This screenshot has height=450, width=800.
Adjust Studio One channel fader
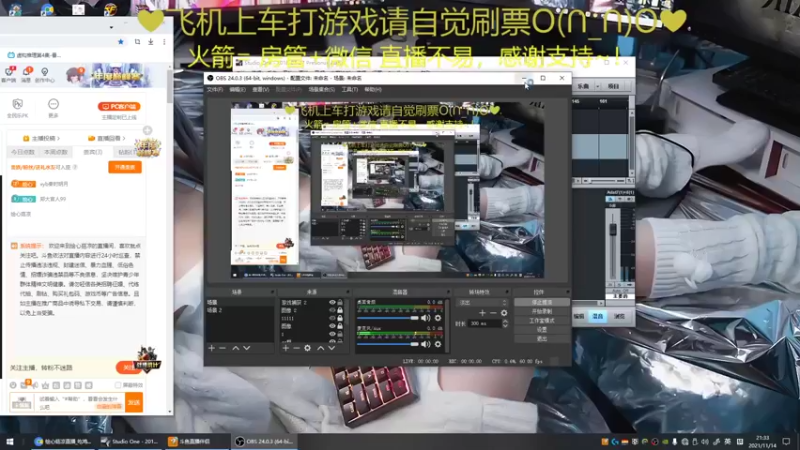(x=613, y=230)
